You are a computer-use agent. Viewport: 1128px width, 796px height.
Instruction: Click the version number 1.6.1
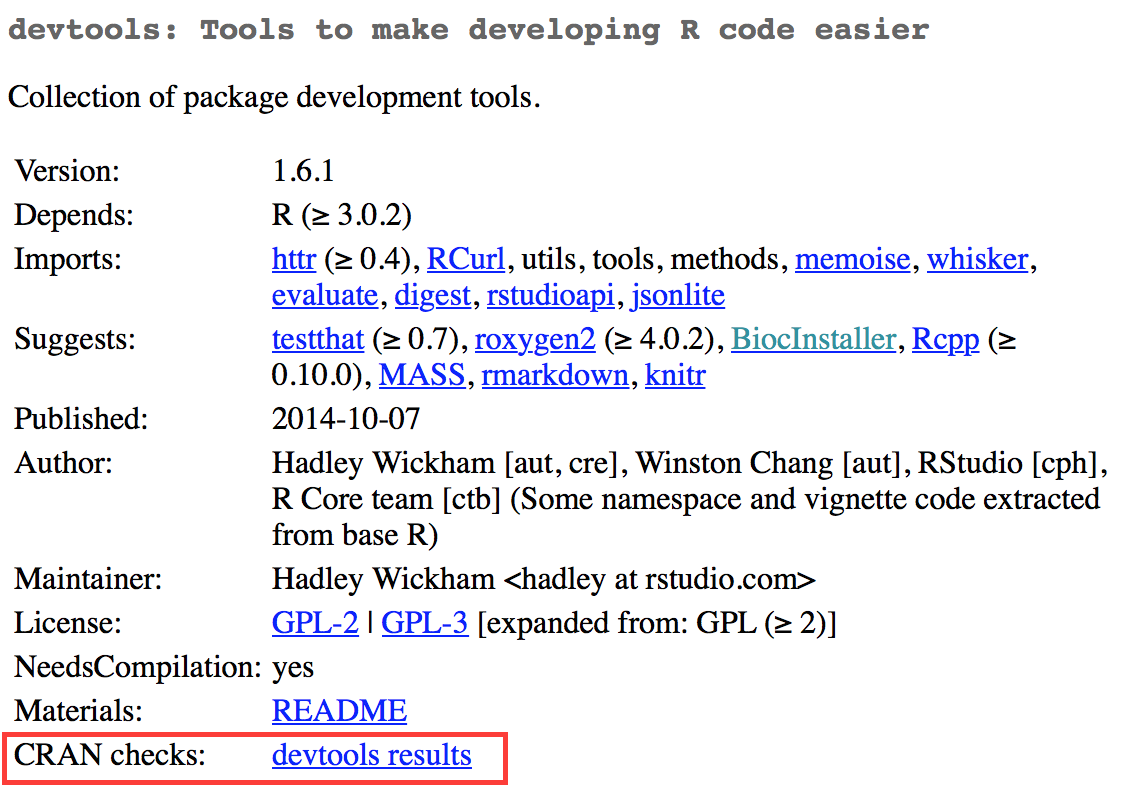(303, 171)
